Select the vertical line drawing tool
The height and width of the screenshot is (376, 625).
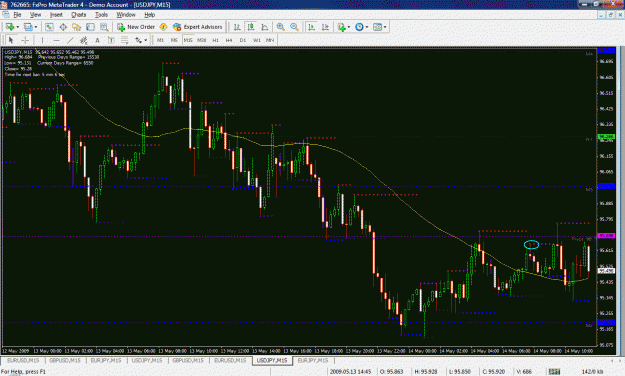pyautogui.click(x=42, y=40)
